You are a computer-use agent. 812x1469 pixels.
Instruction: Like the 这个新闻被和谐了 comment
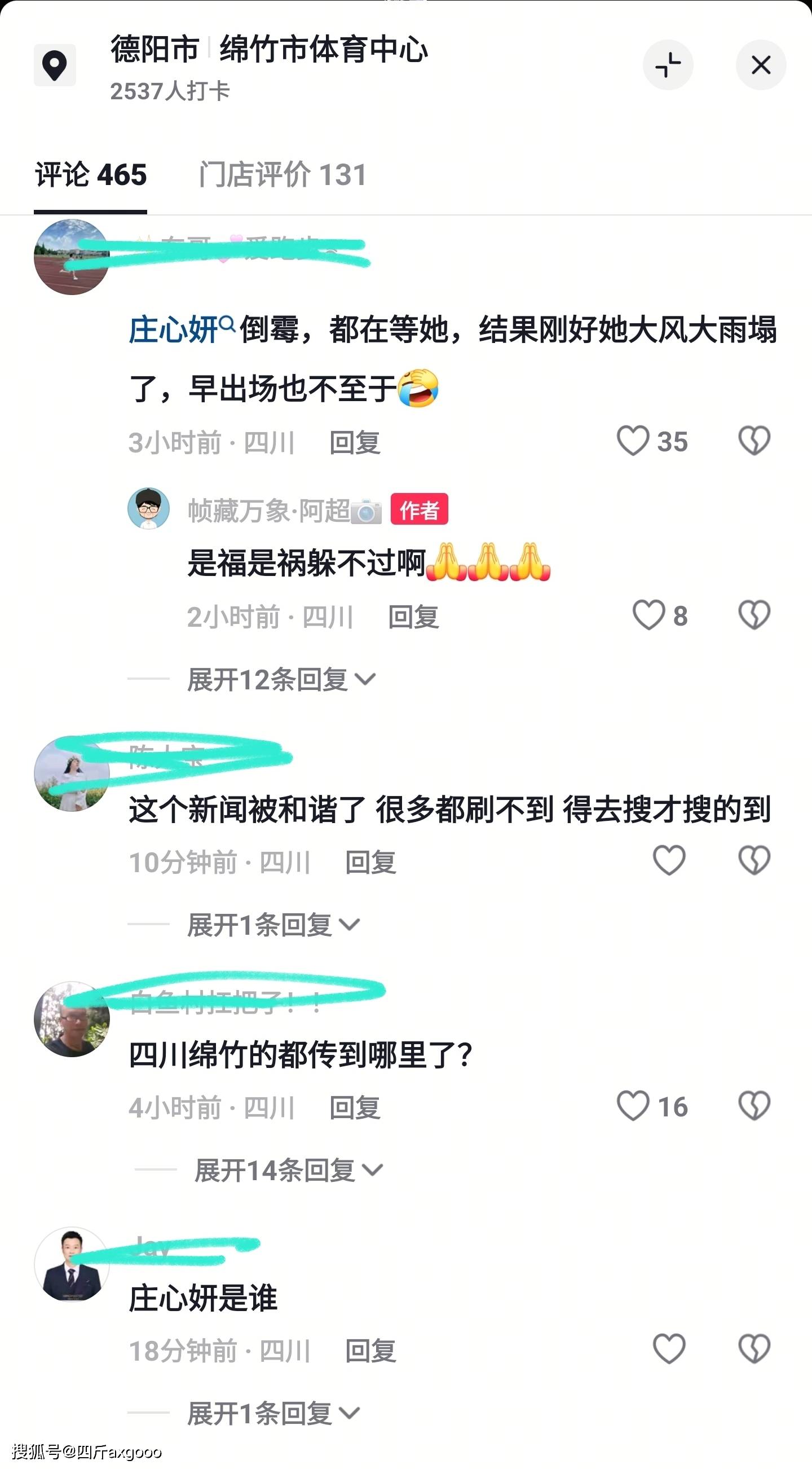[x=669, y=860]
